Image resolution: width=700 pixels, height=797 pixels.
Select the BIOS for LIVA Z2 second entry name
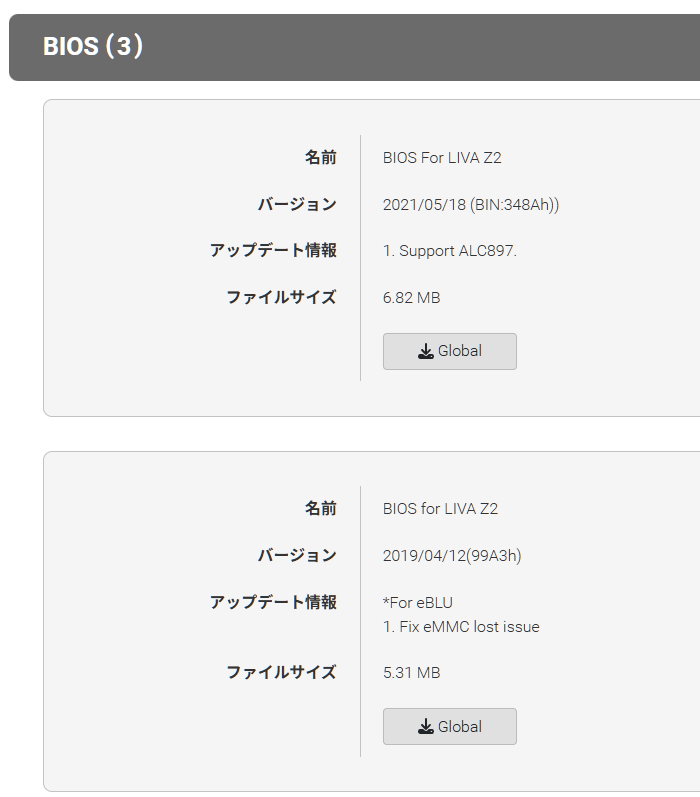(440, 509)
